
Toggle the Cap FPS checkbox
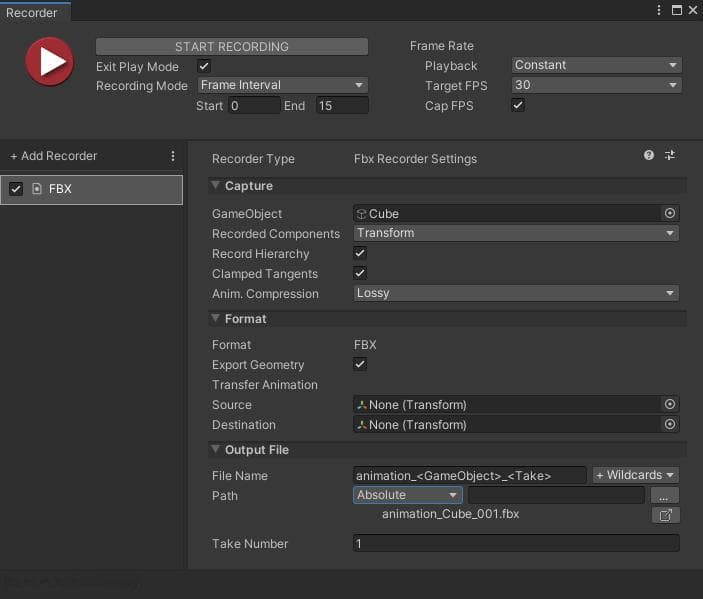(x=518, y=105)
